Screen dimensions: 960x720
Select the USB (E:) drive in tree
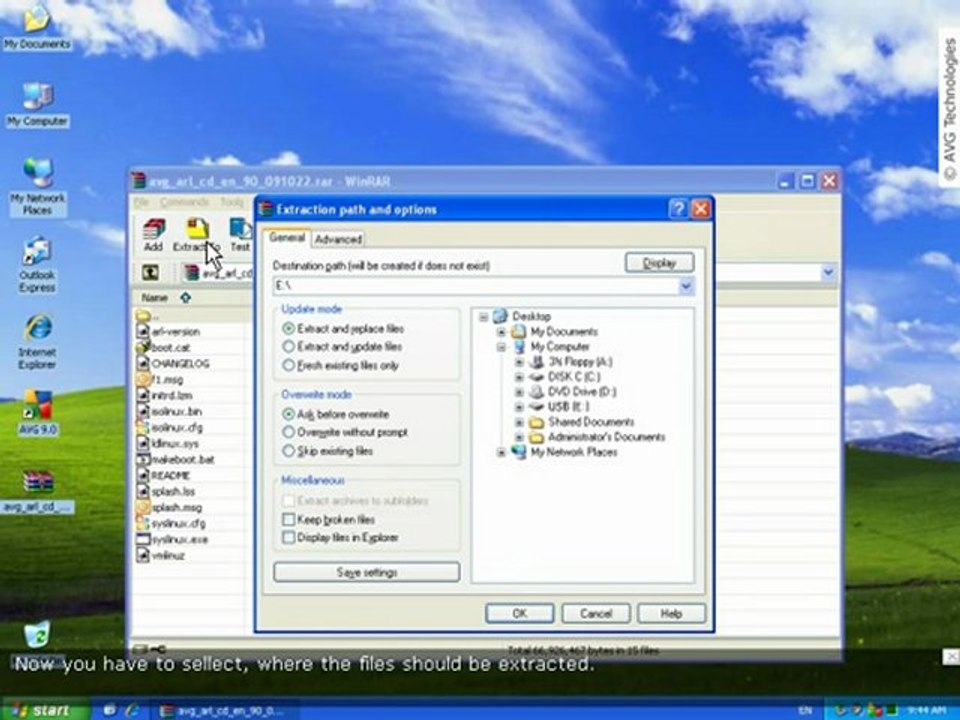click(559, 407)
